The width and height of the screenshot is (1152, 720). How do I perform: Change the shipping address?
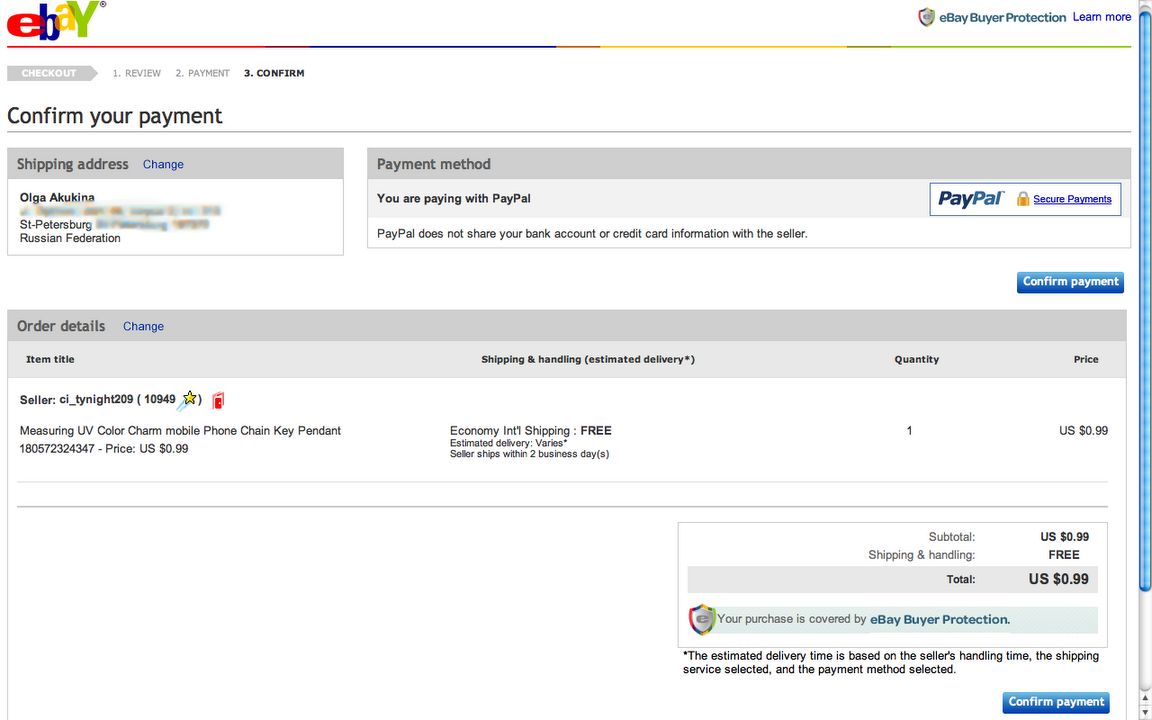(x=163, y=164)
